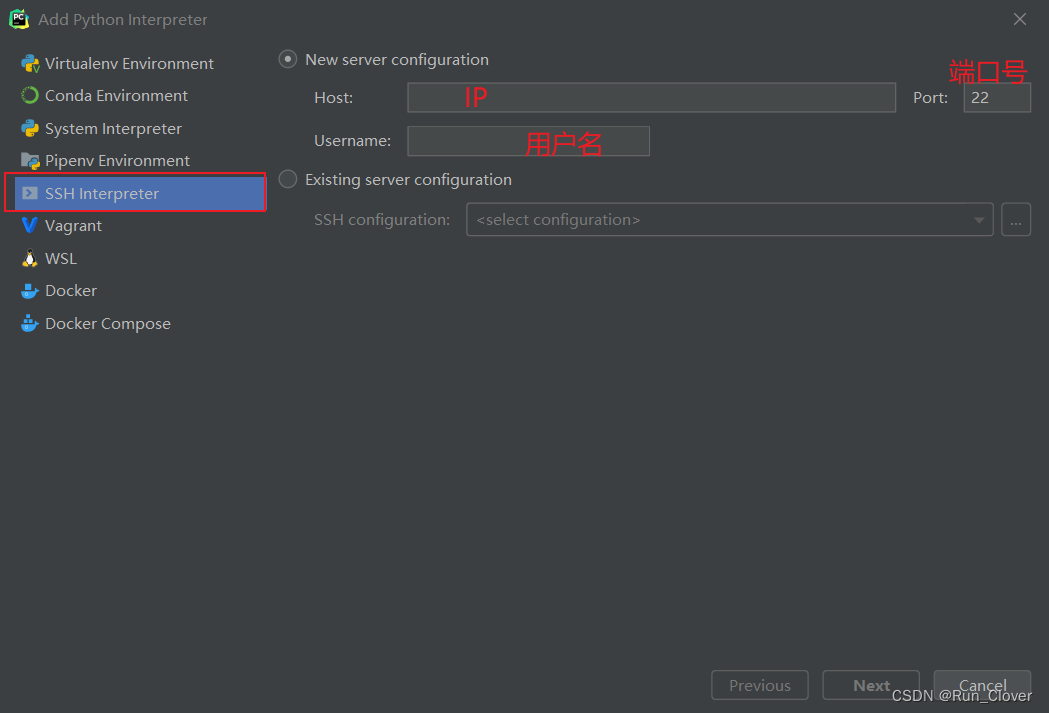Click the Virtualenv Environment python icon
The image size is (1049, 713).
click(x=30, y=64)
